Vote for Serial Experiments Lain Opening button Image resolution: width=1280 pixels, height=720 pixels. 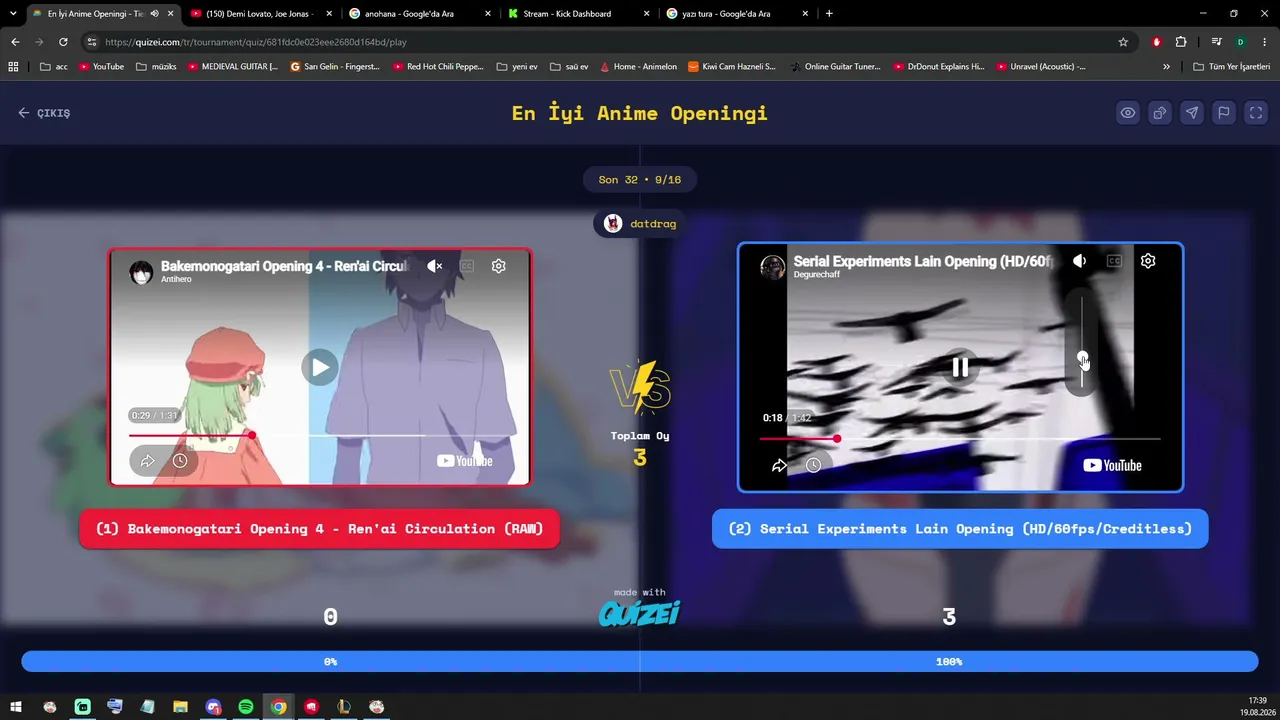point(960,529)
